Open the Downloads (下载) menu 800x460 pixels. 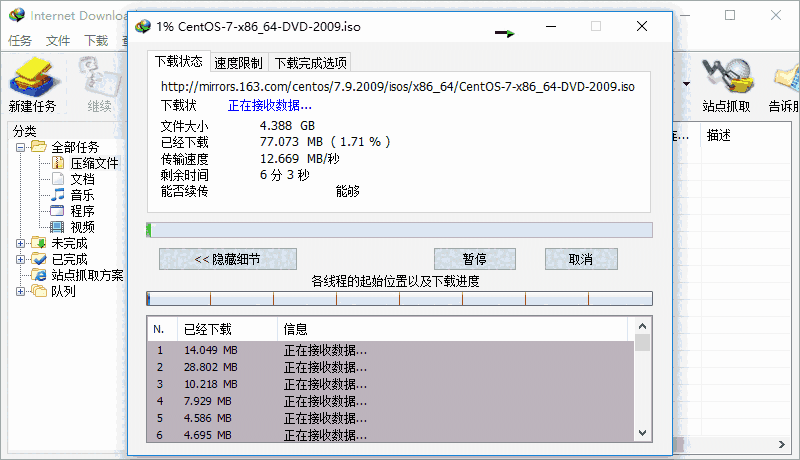point(96,40)
